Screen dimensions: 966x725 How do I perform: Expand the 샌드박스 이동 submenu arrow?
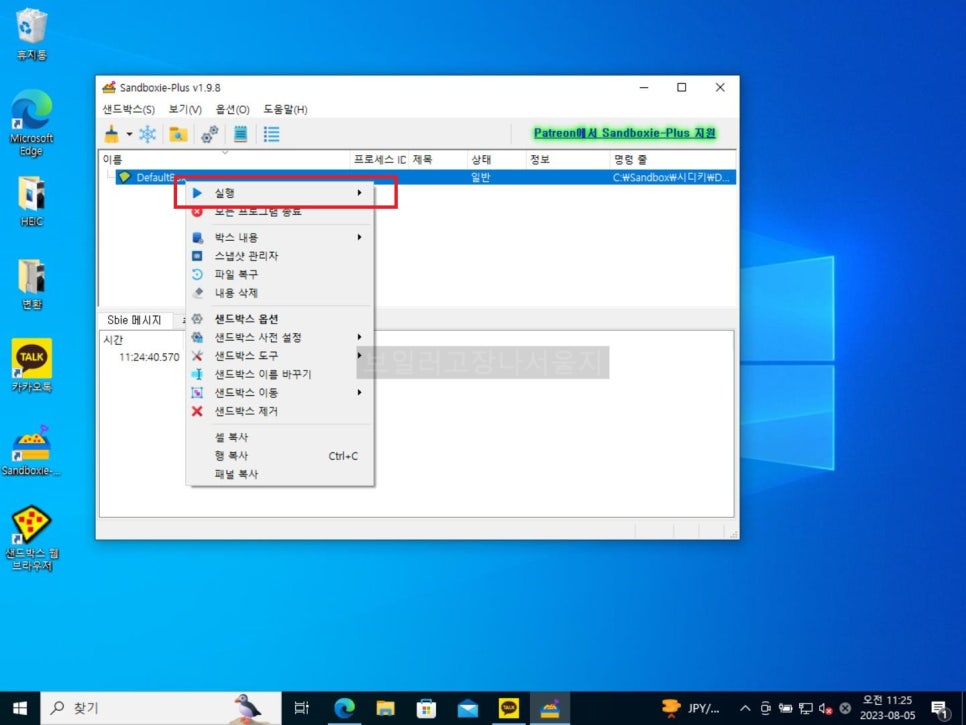click(359, 392)
